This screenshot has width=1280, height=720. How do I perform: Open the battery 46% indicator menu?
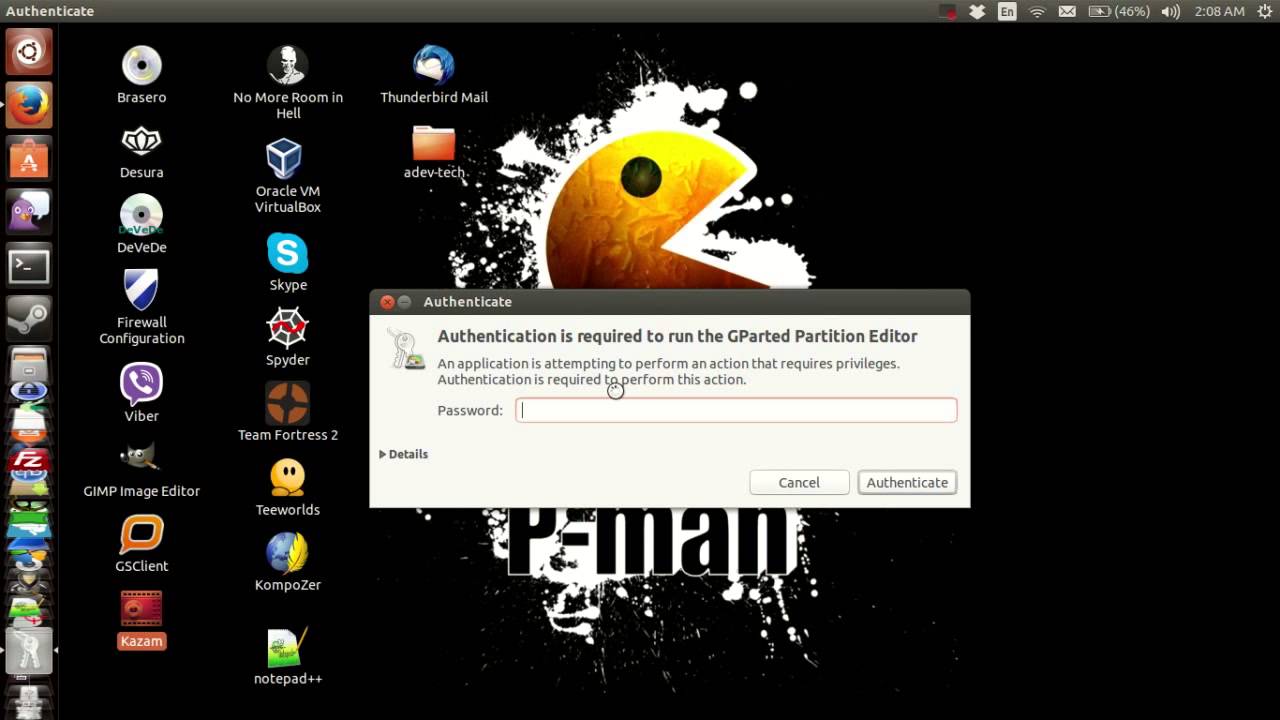click(1118, 12)
